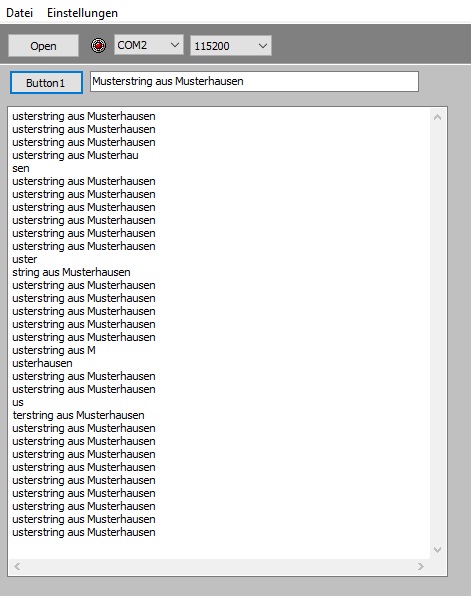Click the vertical scrollbar up arrow
The image size is (471, 596).
437,117
